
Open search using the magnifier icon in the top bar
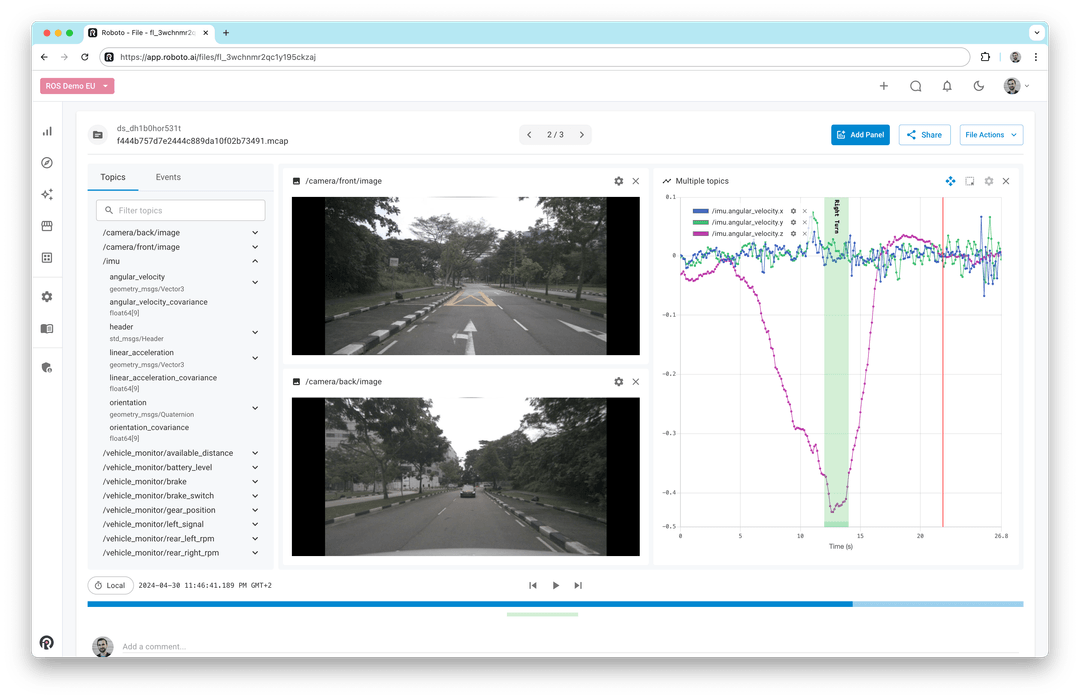point(916,86)
